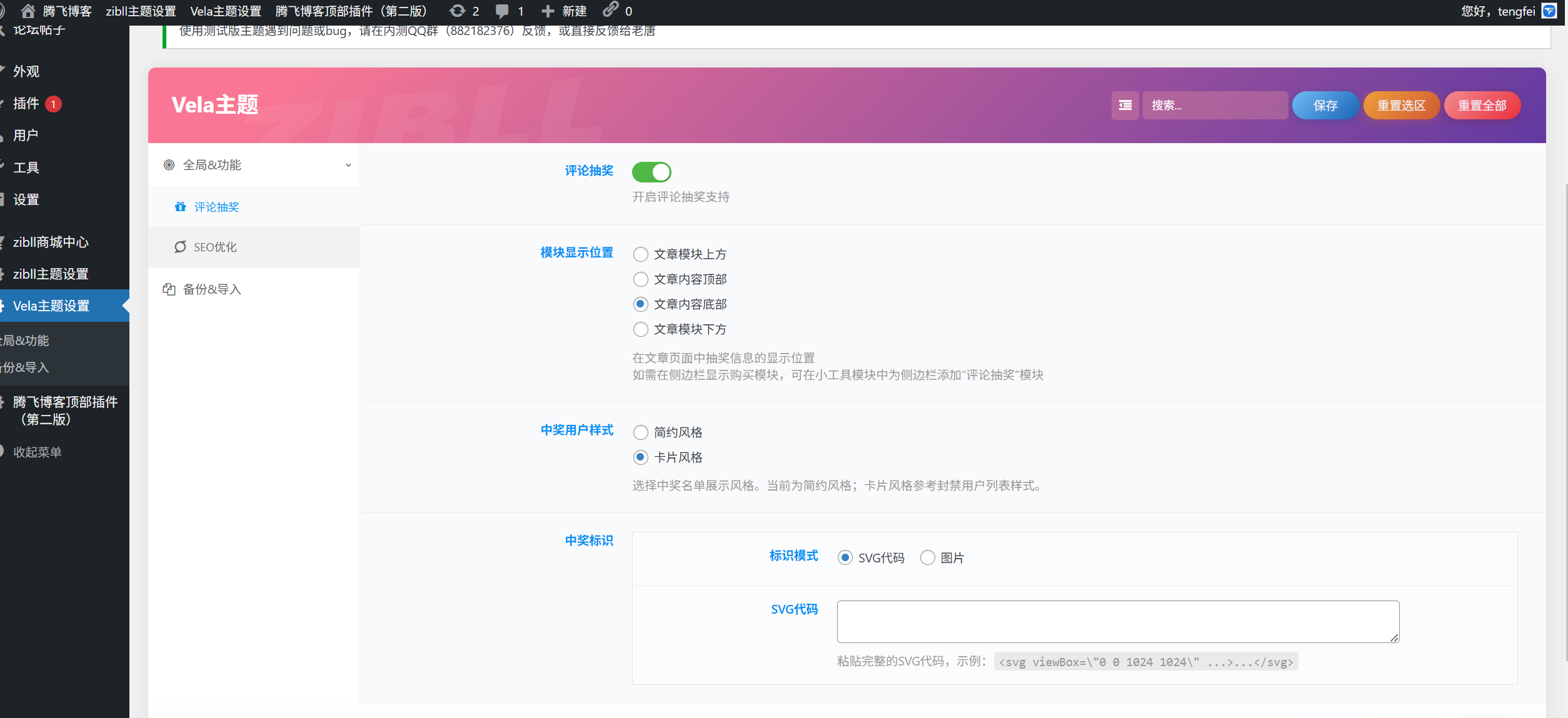Select the SEO优化 panel icon

pos(180,247)
